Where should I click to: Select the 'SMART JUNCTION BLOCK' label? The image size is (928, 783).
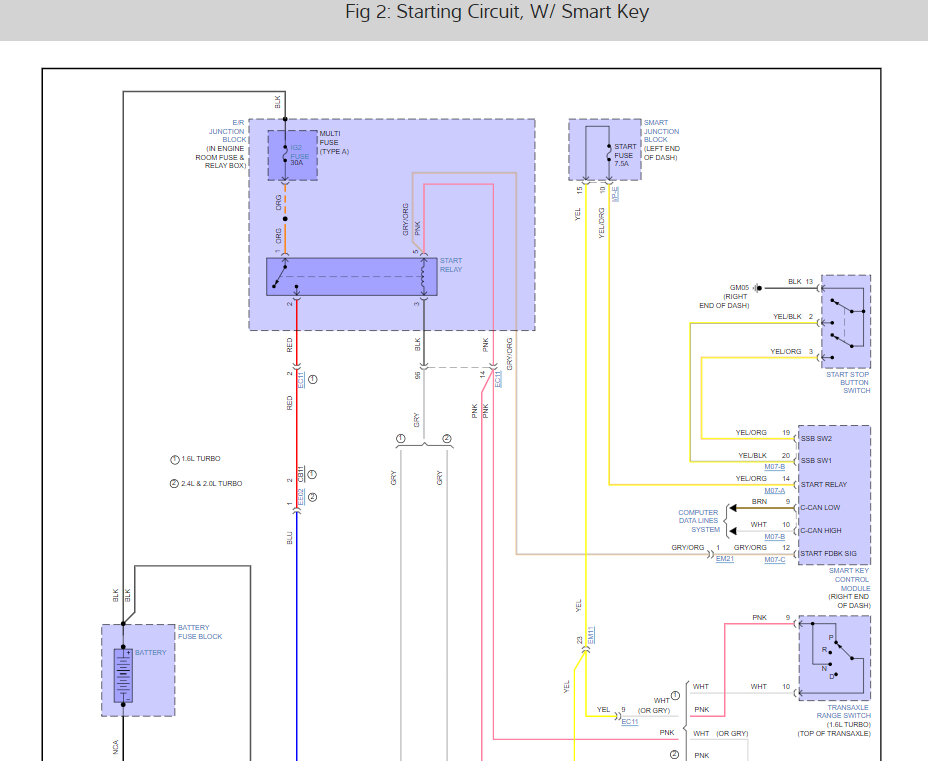[661, 131]
